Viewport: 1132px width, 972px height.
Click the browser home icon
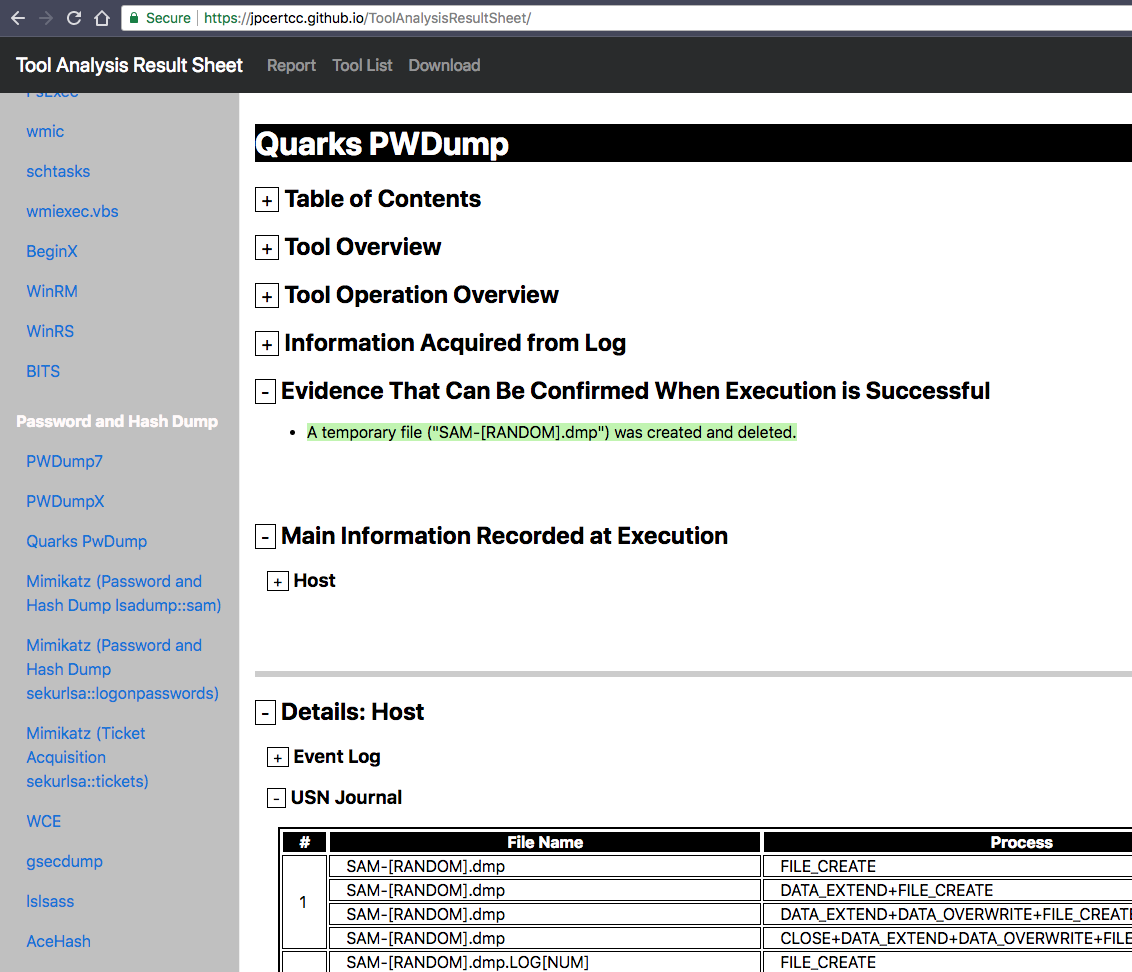pyautogui.click(x=101, y=18)
